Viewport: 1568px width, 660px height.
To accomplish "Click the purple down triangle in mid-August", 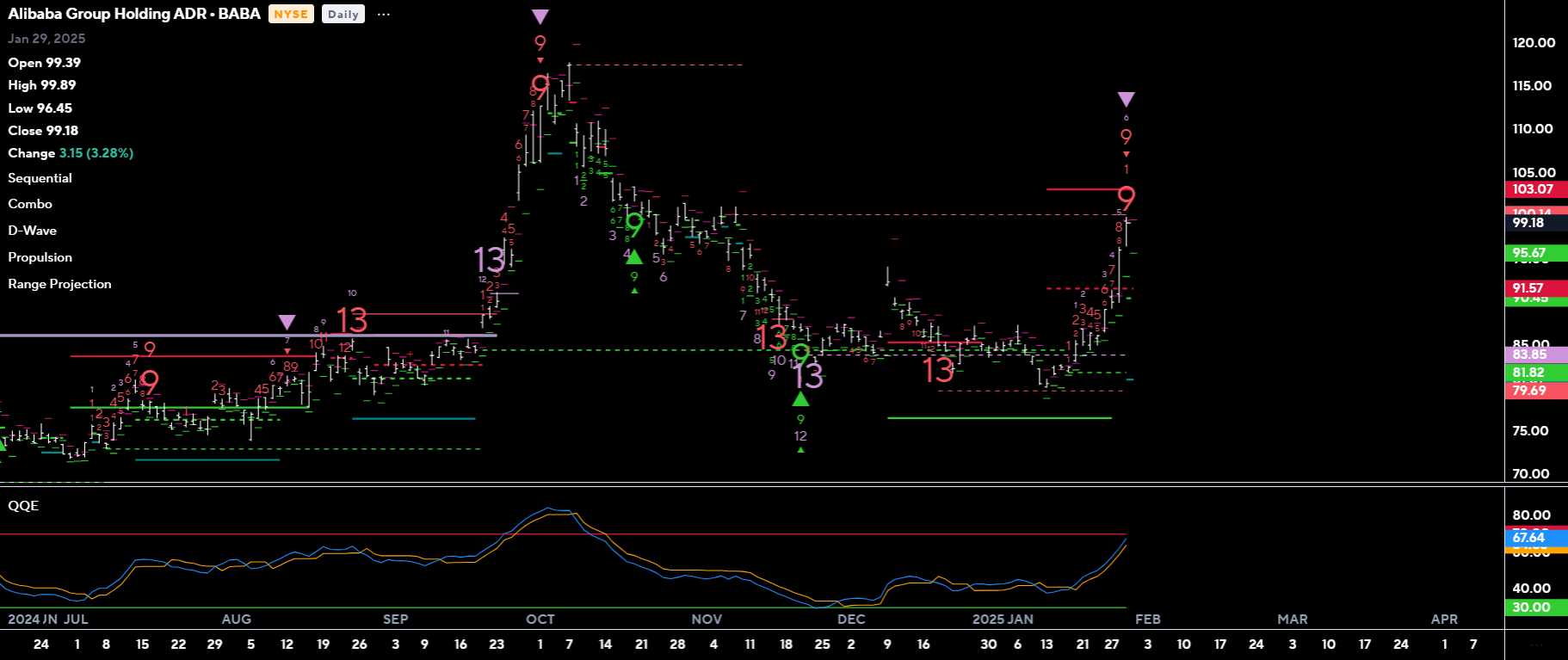I will [x=287, y=322].
